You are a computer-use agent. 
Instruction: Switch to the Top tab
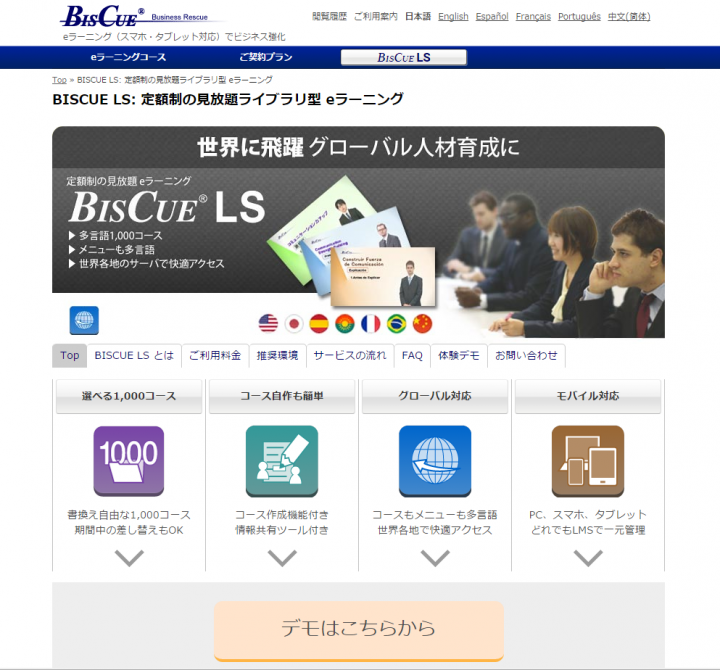pyautogui.click(x=69, y=355)
